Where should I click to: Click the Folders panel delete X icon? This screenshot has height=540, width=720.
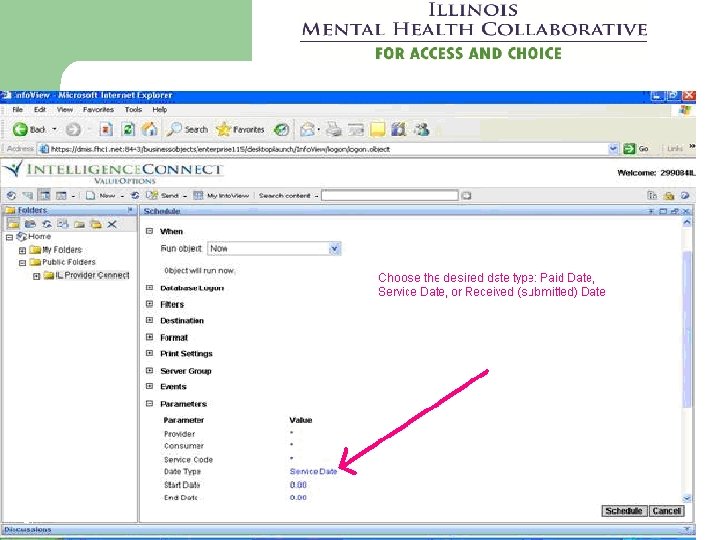[112, 224]
